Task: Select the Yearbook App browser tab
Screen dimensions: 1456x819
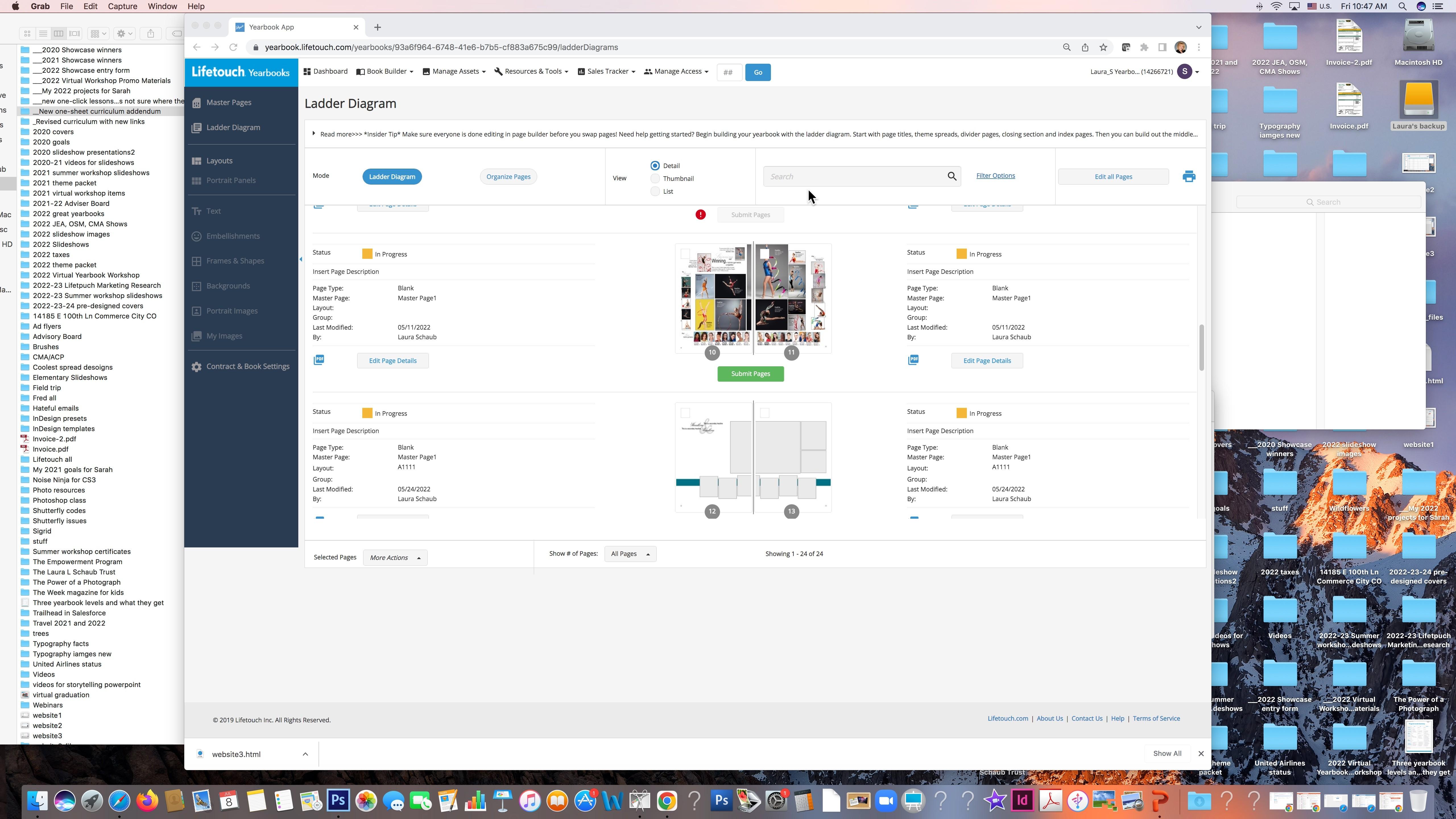Action: (297, 27)
